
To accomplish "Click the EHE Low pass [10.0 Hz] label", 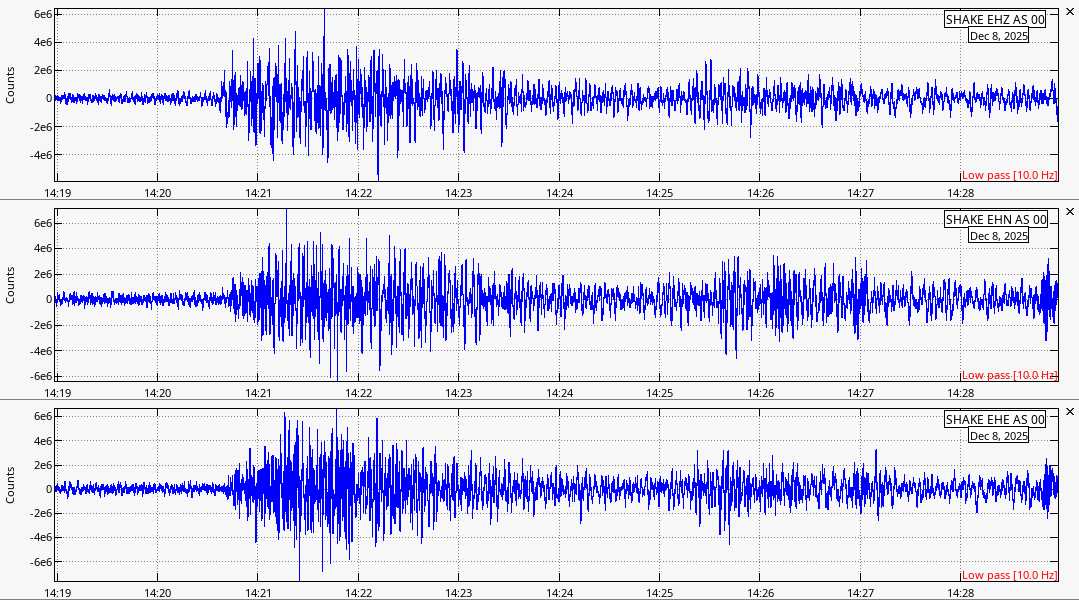I will pos(1009,575).
